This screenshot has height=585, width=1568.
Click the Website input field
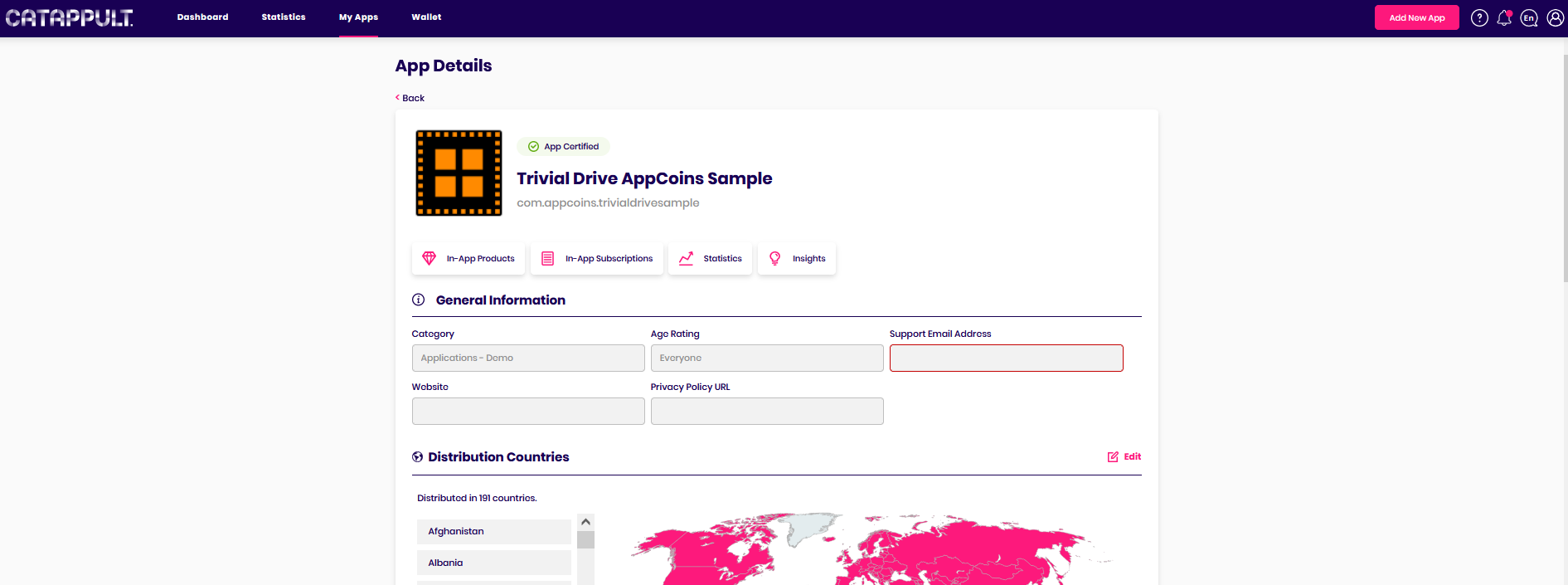[x=528, y=411]
